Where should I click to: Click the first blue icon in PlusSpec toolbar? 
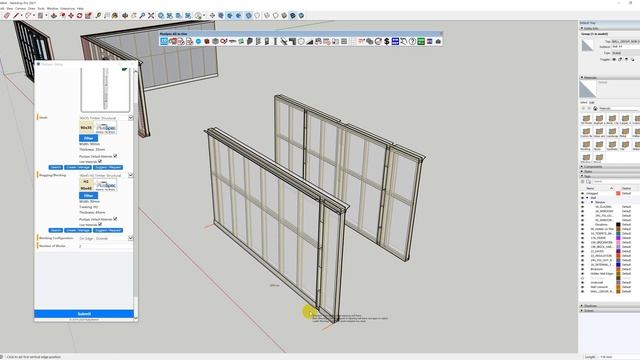click(x=164, y=41)
